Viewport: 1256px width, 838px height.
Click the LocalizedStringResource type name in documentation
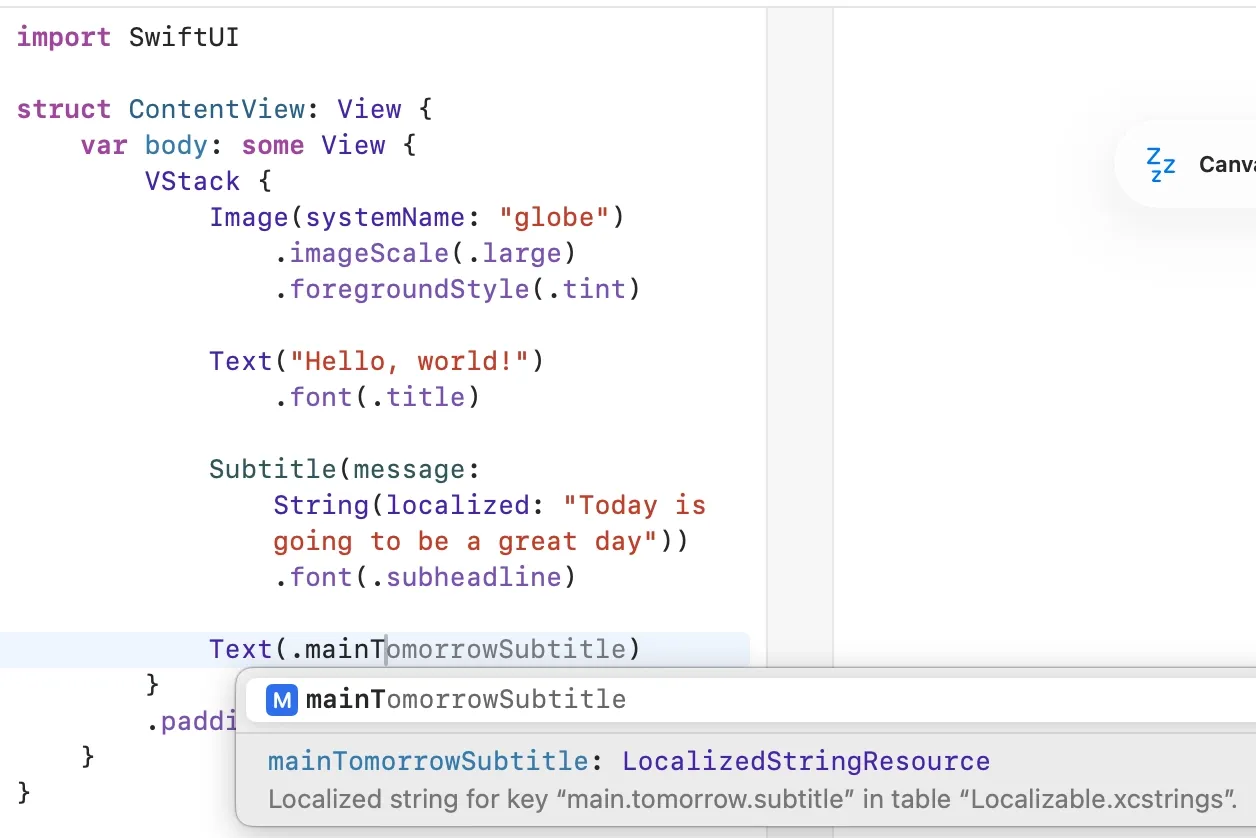pyautogui.click(x=803, y=761)
